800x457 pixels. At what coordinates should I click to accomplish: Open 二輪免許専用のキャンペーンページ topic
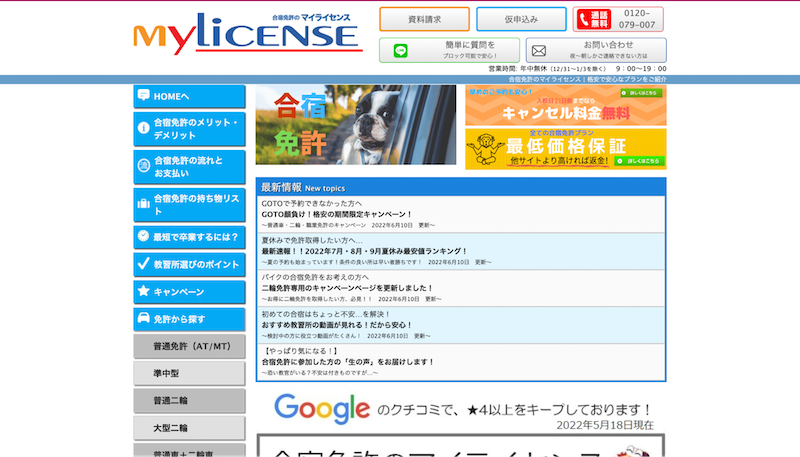[x=347, y=288]
